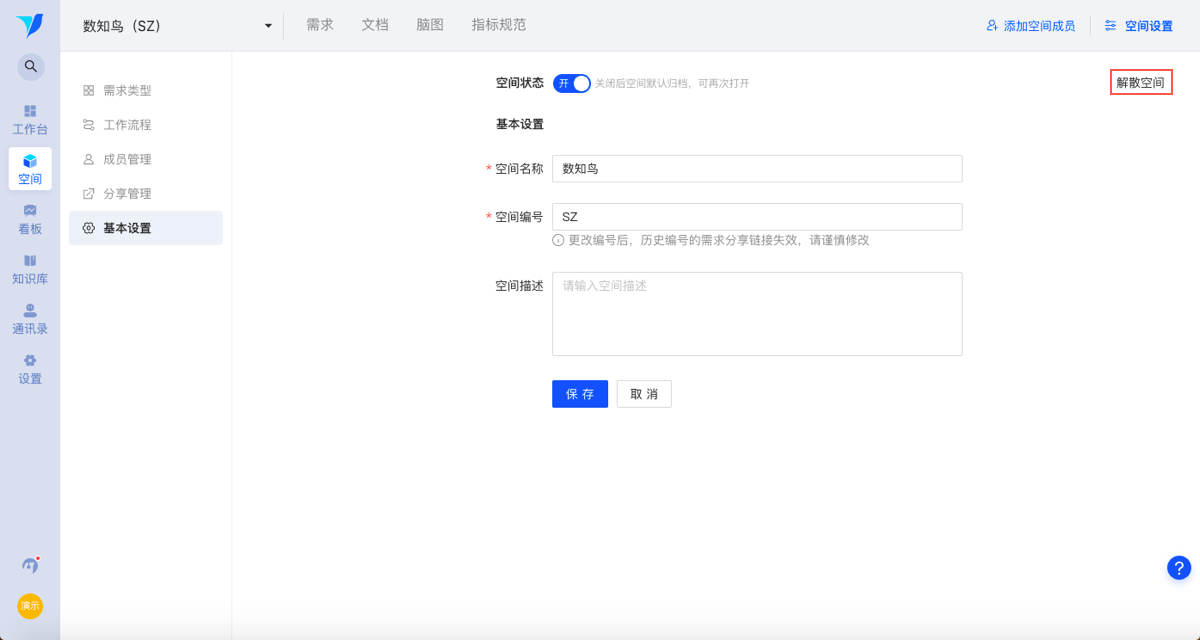
Task: Click the 基本设置 gear icon
Action: coord(89,228)
